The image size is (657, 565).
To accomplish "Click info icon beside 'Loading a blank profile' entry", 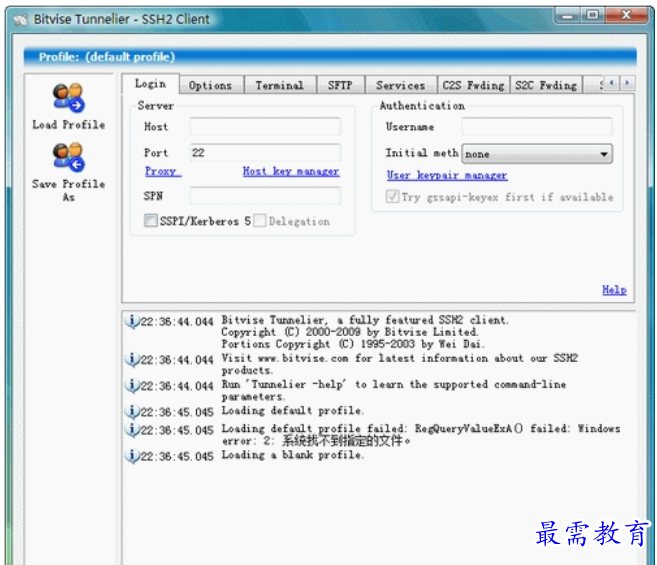I will [x=132, y=456].
